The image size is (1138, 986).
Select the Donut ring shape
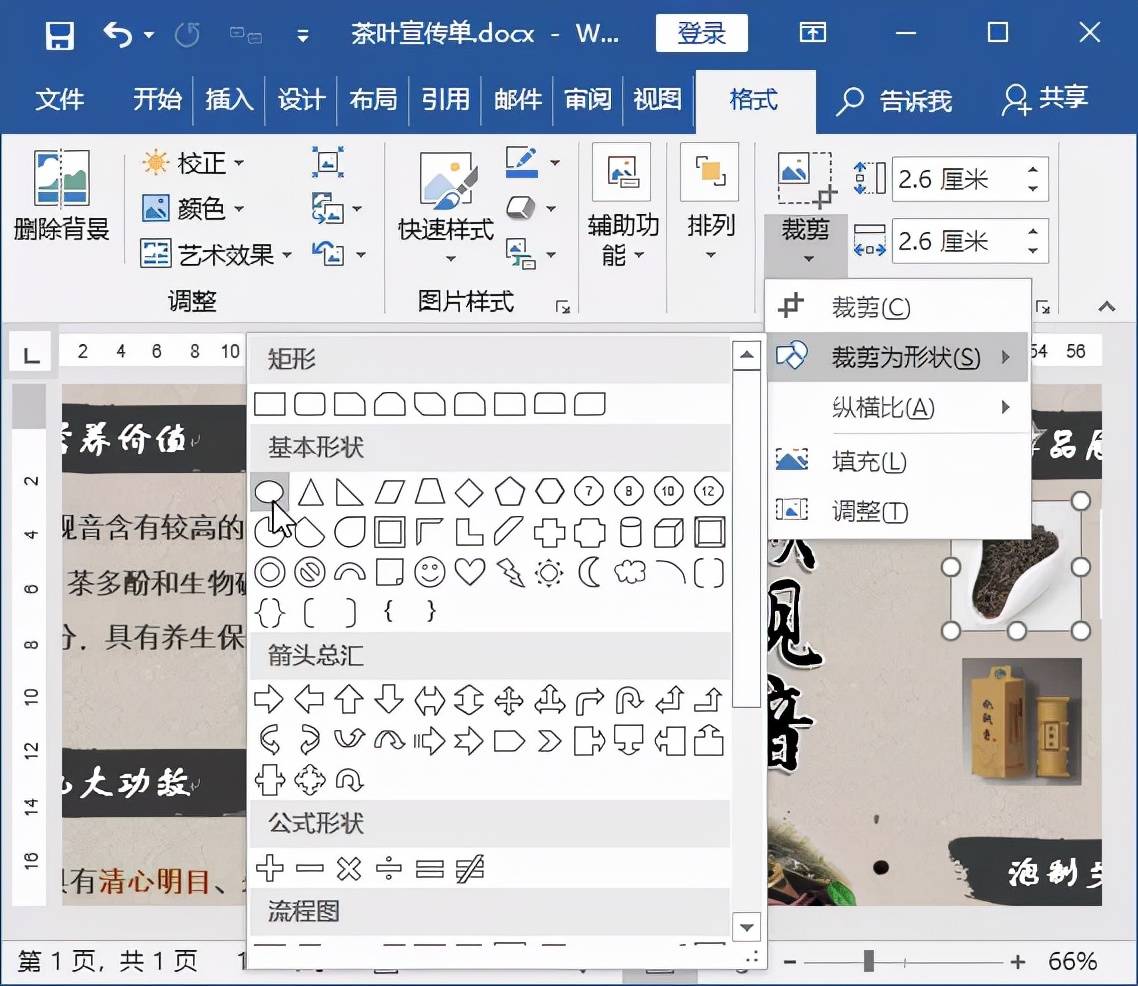tap(270, 572)
